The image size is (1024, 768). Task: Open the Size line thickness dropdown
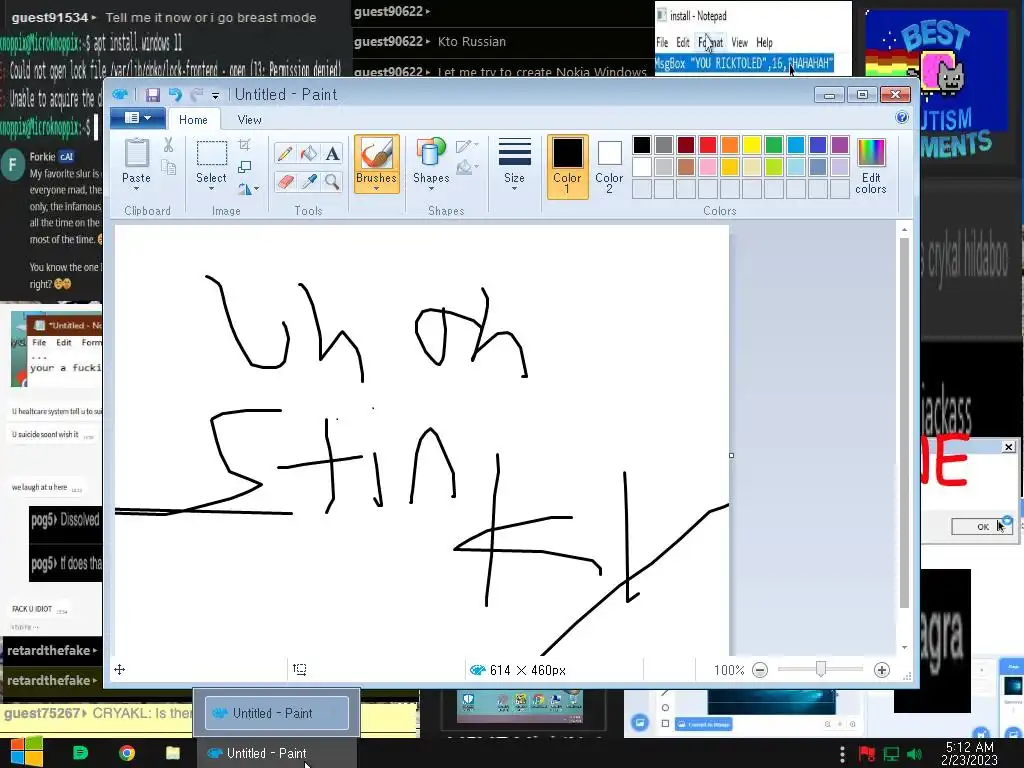point(514,164)
